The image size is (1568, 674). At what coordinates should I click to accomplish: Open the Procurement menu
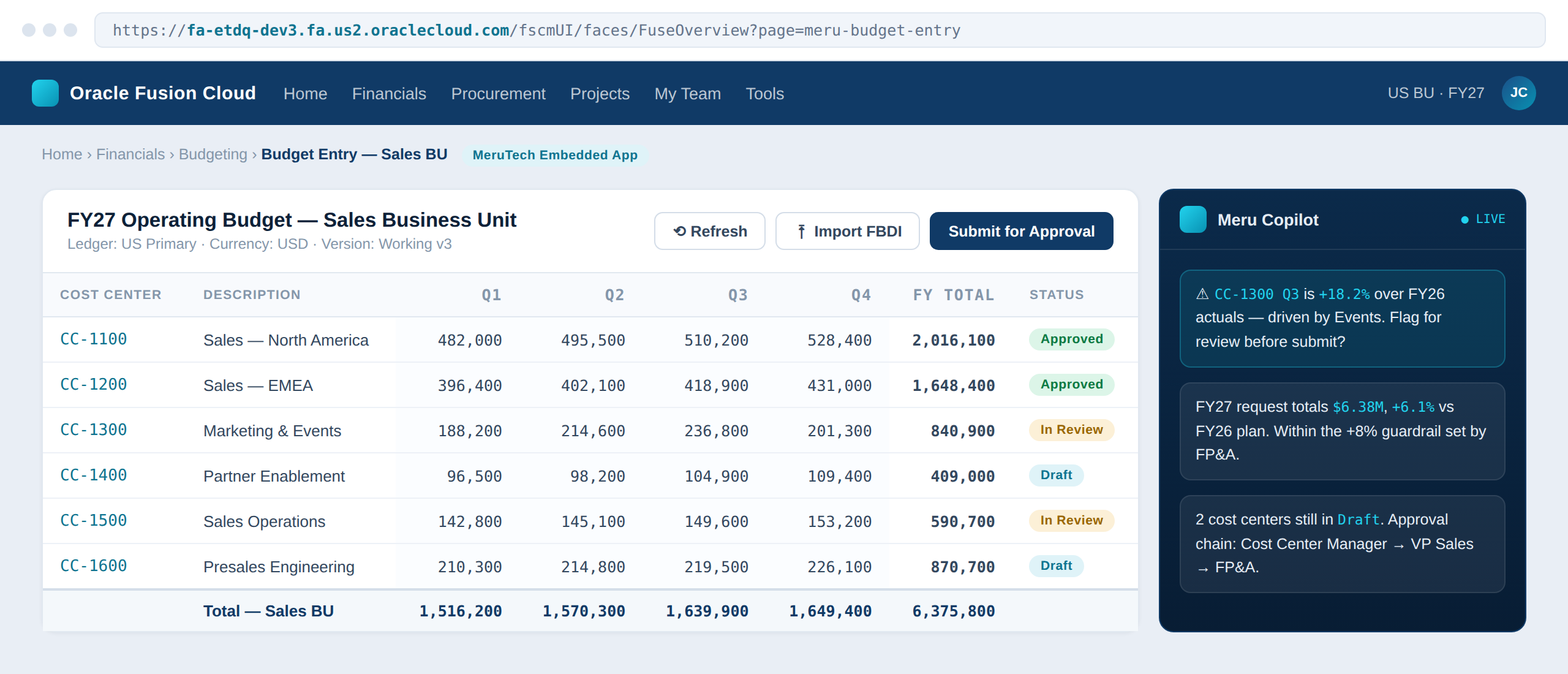(498, 94)
